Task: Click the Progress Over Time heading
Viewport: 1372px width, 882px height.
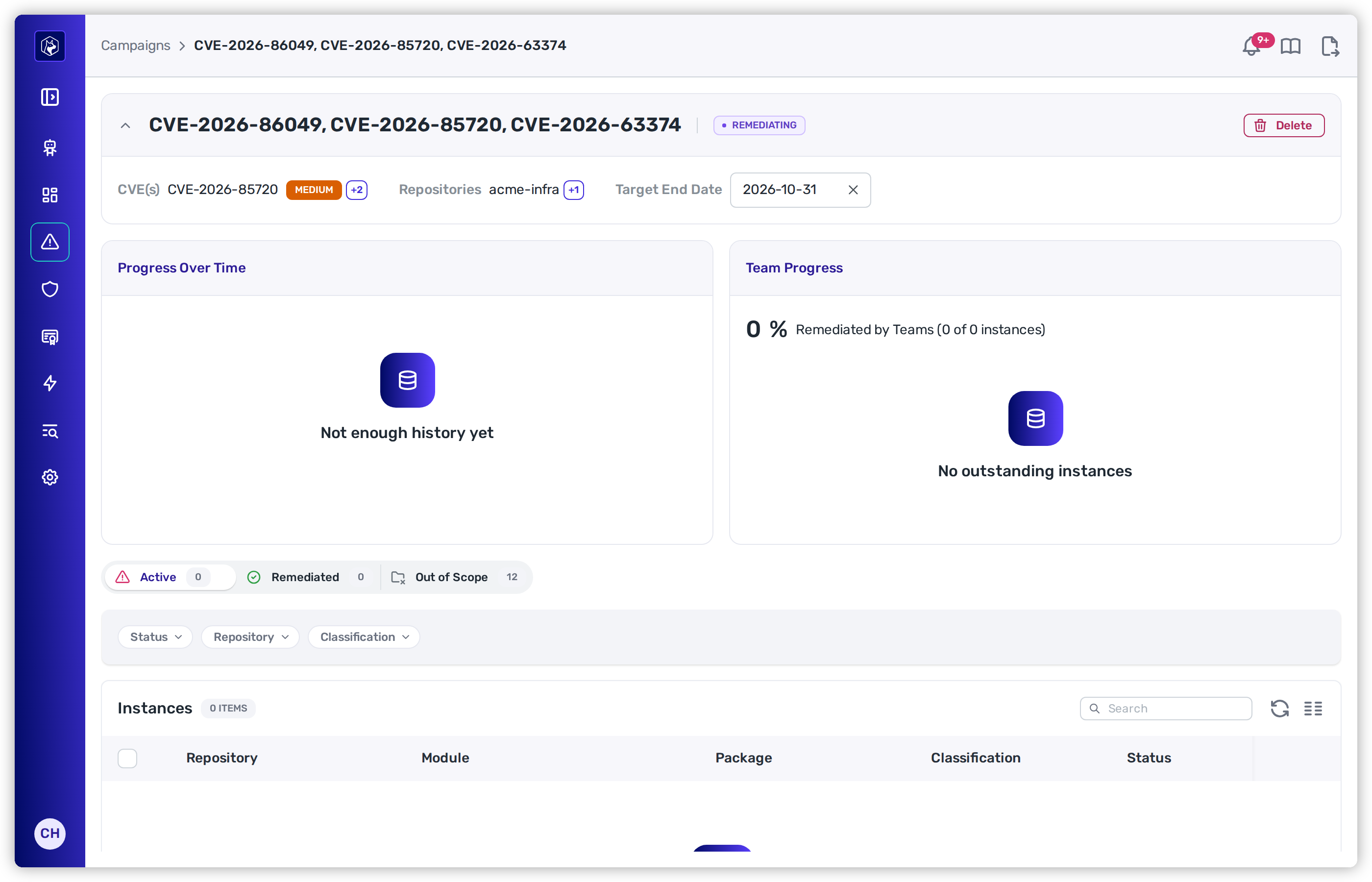Action: pyautogui.click(x=181, y=268)
